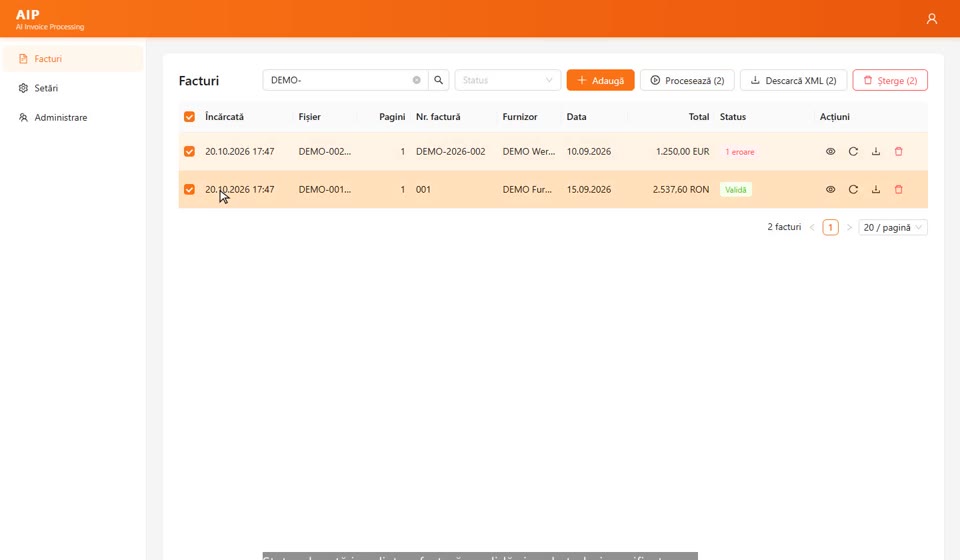
Task: Click the previous page arrow
Action: pyautogui.click(x=812, y=228)
